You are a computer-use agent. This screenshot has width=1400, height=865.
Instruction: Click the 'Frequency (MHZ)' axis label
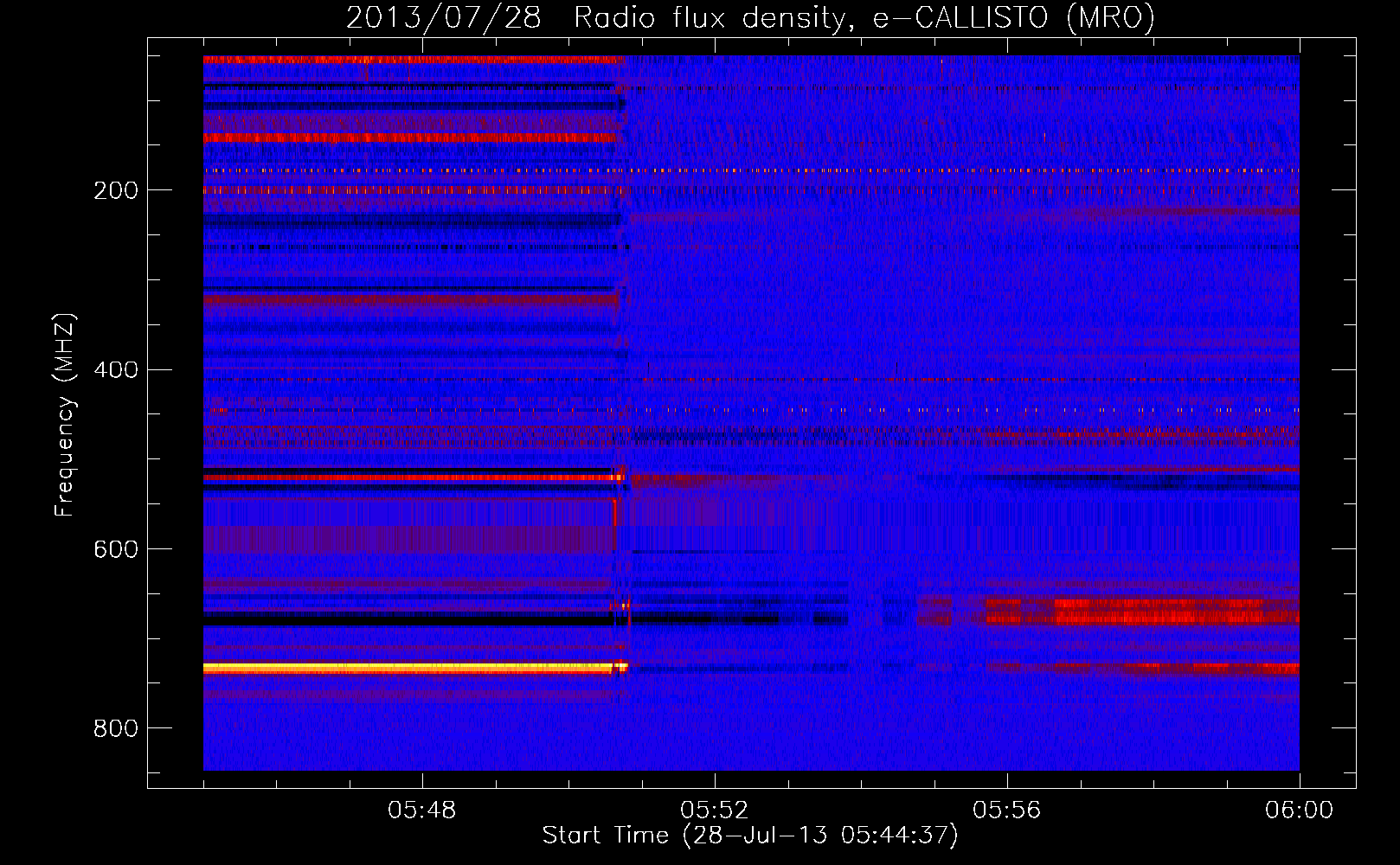[65, 414]
